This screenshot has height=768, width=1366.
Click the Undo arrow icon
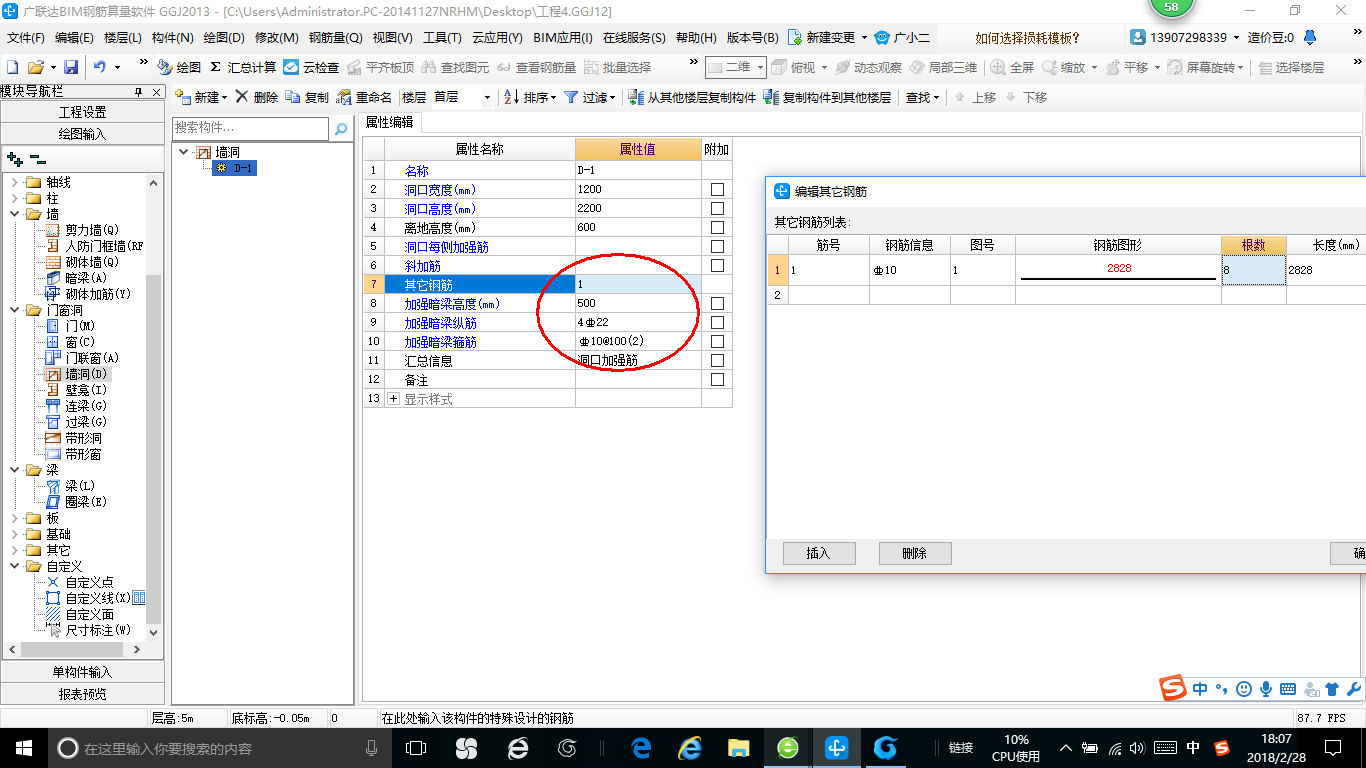click(x=100, y=67)
